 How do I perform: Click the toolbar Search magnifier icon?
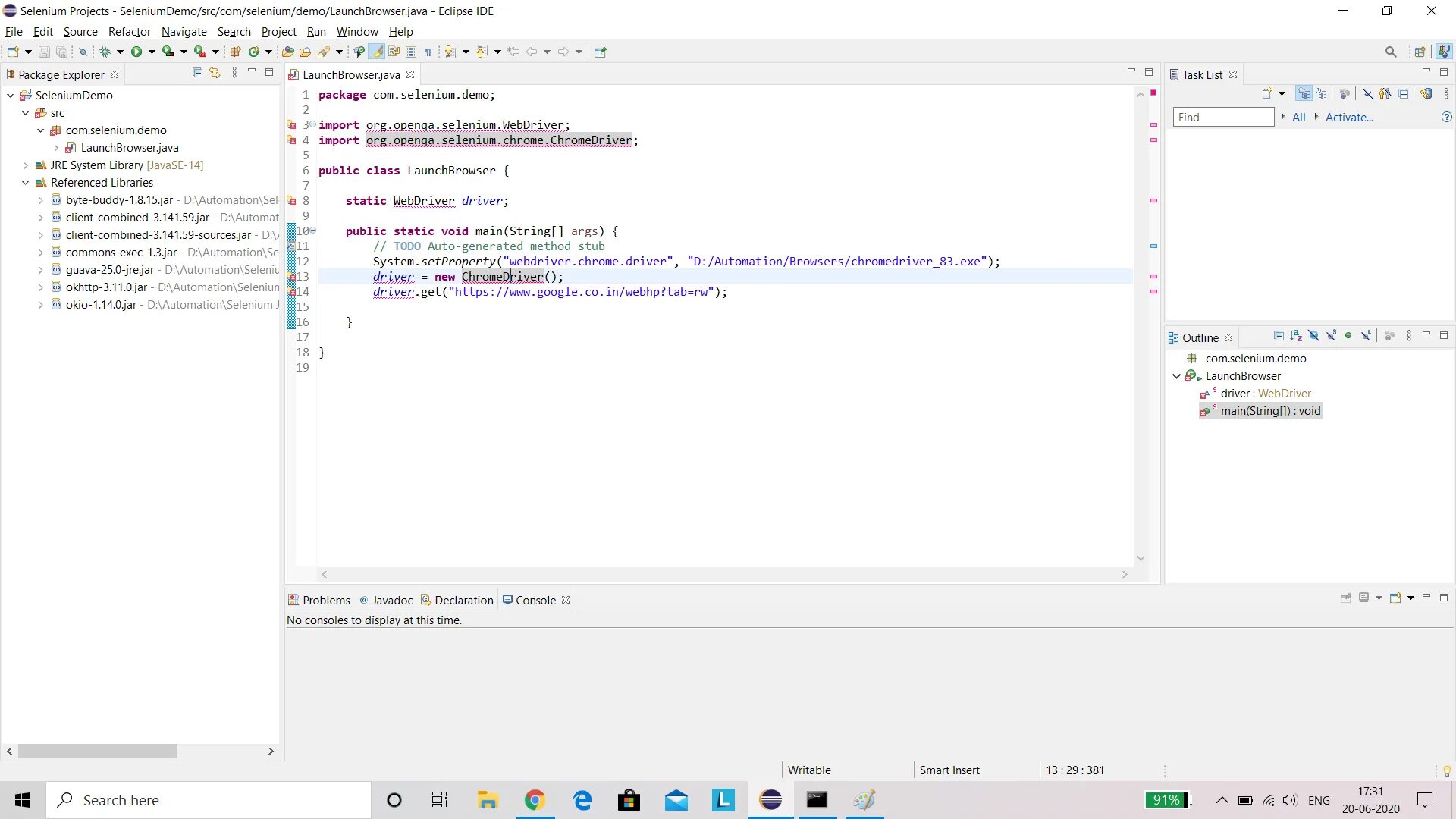pyautogui.click(x=1390, y=52)
